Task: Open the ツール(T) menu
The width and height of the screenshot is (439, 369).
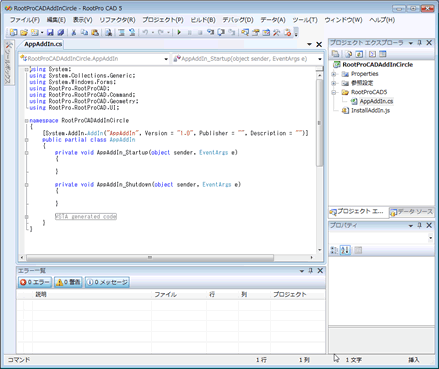Action: click(305, 20)
